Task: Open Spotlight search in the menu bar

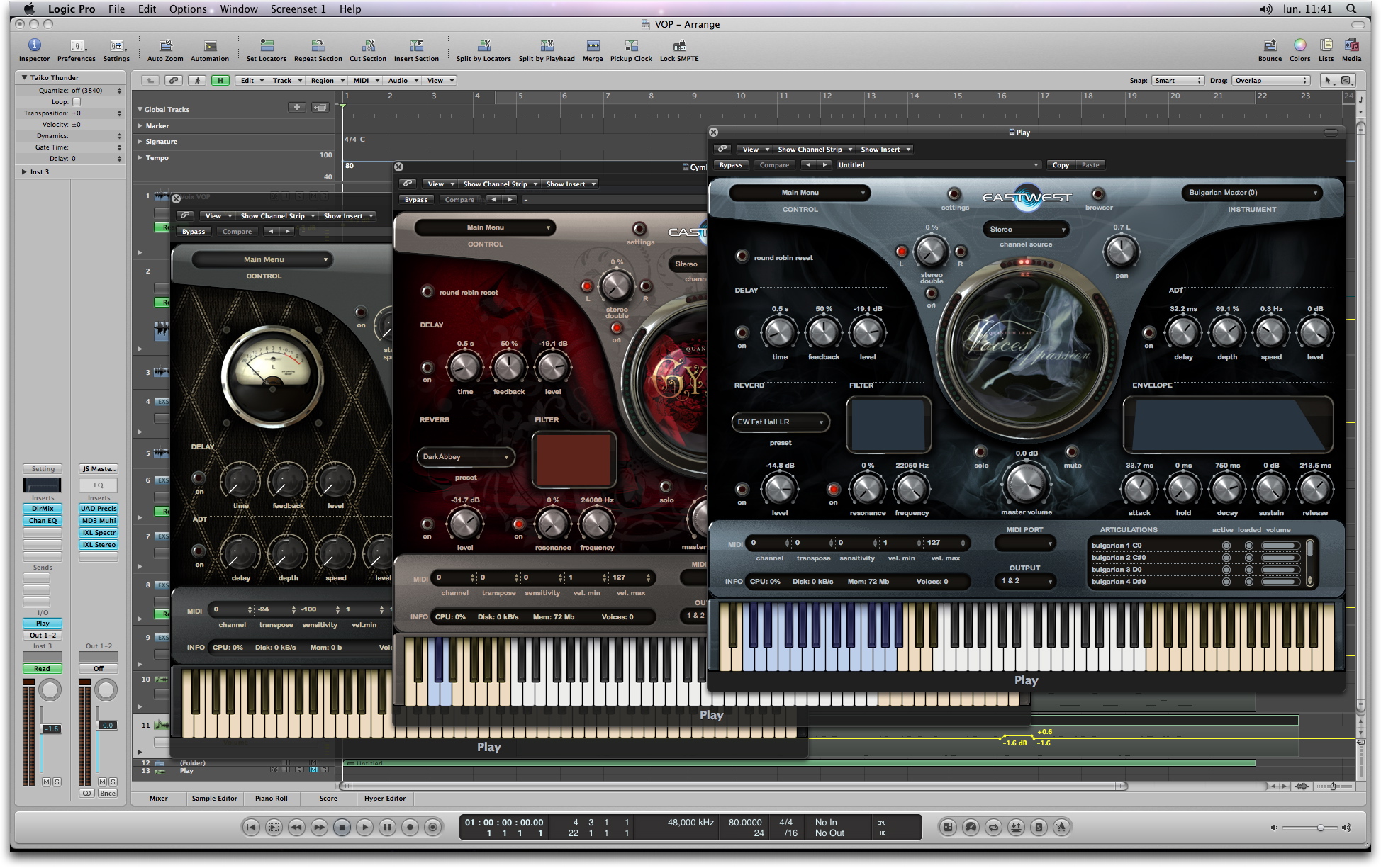Action: 1351,9
